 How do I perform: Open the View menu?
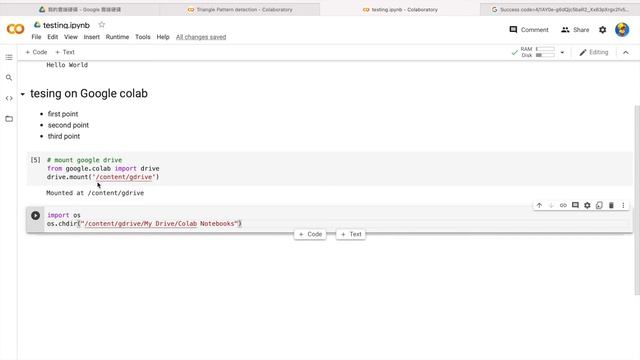pos(71,37)
